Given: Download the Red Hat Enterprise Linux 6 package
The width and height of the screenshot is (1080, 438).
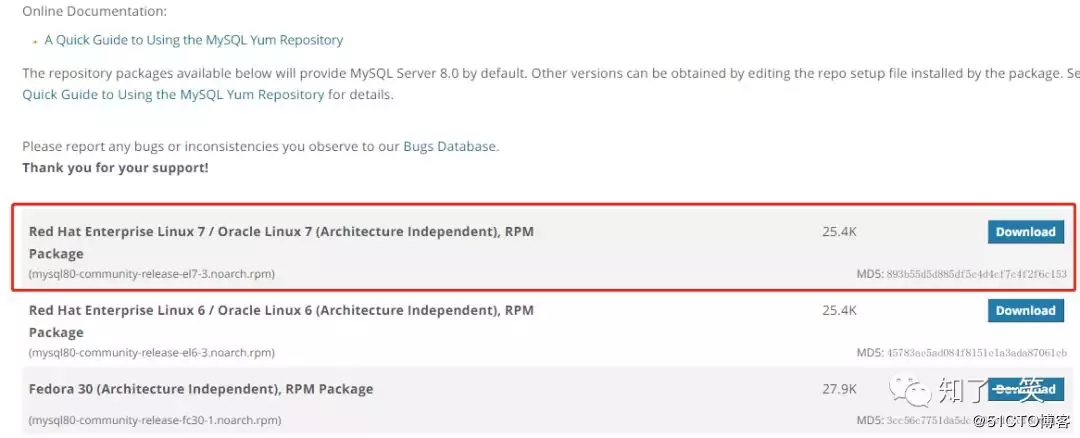Looking at the screenshot, I should tap(1026, 311).
